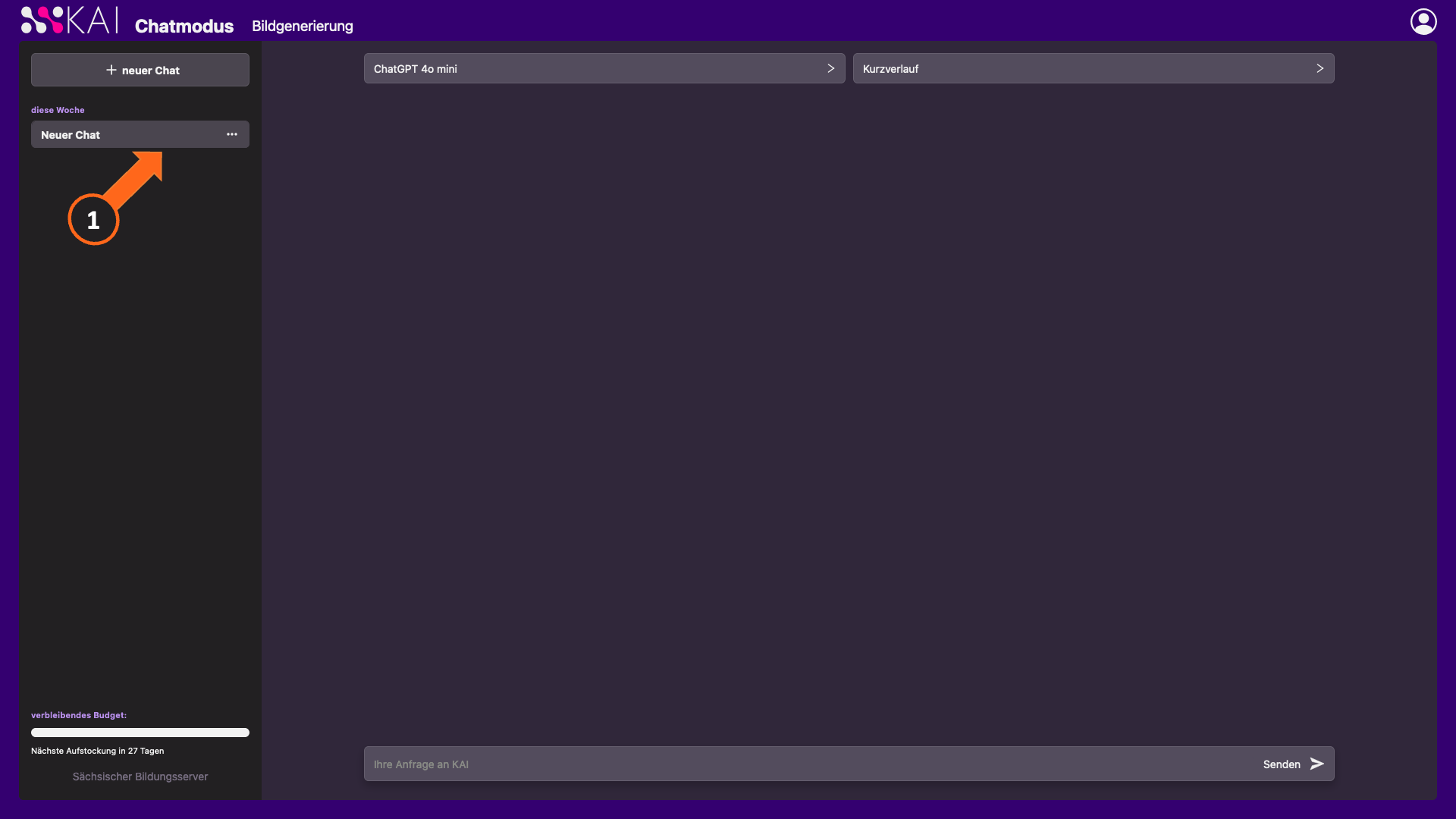Viewport: 1456px width, 819px height.
Task: Open the Sächsischer Bildungsserver link
Action: pyautogui.click(x=140, y=777)
